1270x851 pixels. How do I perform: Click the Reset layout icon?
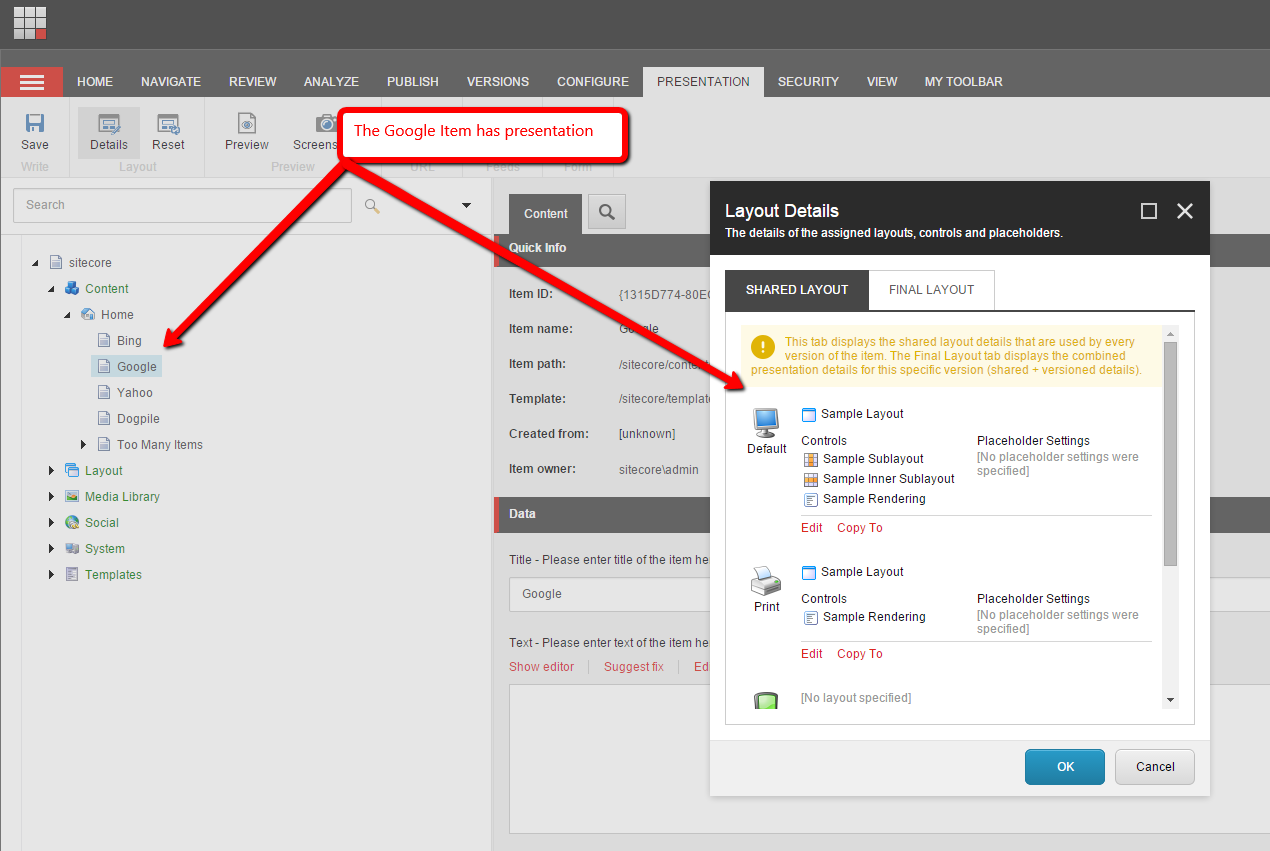[168, 124]
